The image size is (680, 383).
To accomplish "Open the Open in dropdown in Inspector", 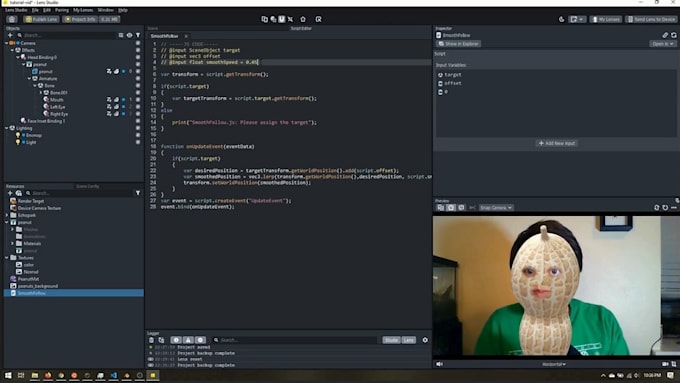I will pyautogui.click(x=663, y=44).
